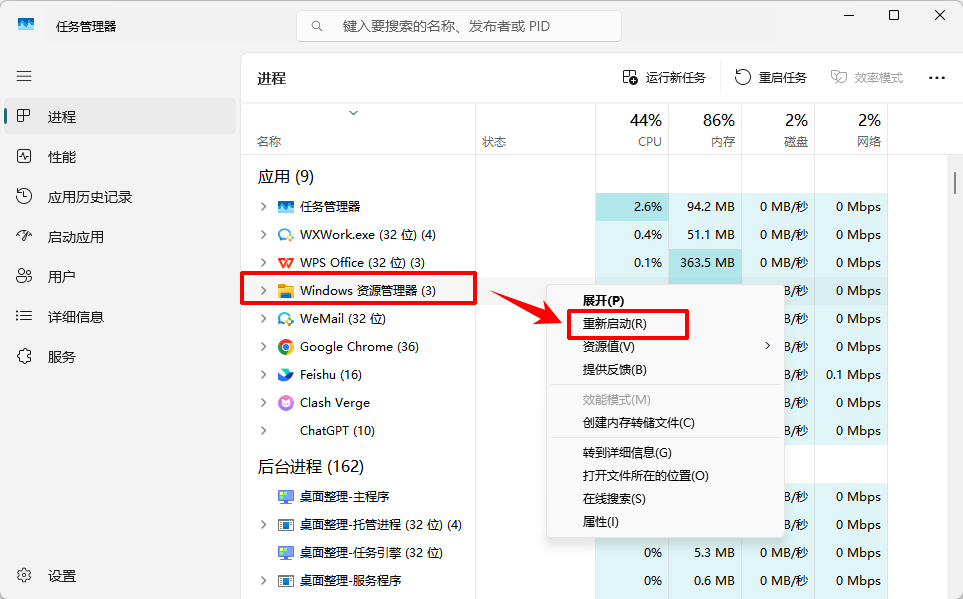Viewport: 963px width, 599px height.
Task: Open the hamburger navigation menu icon
Action: [24, 76]
